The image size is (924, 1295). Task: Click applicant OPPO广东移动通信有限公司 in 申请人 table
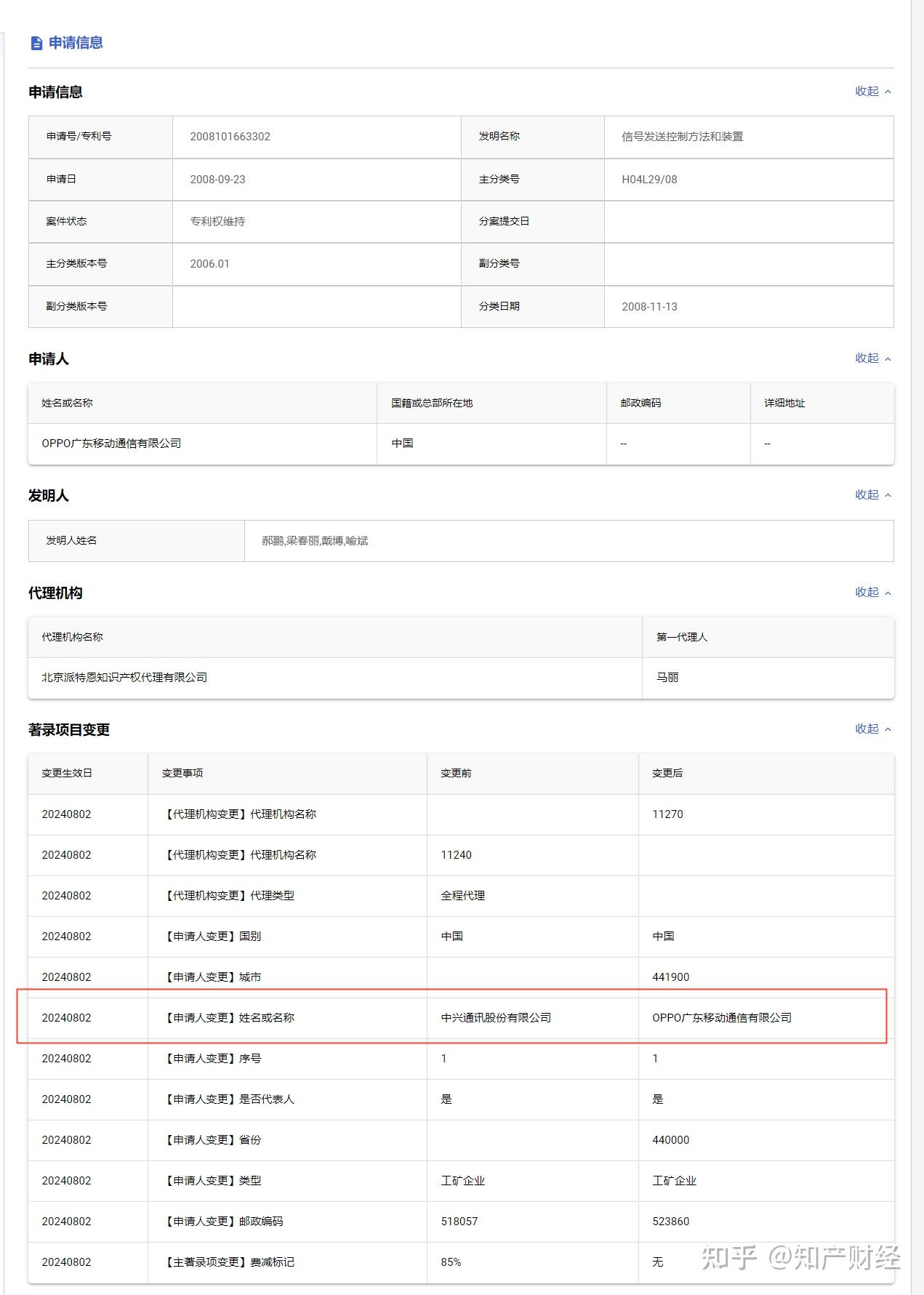[x=111, y=444]
